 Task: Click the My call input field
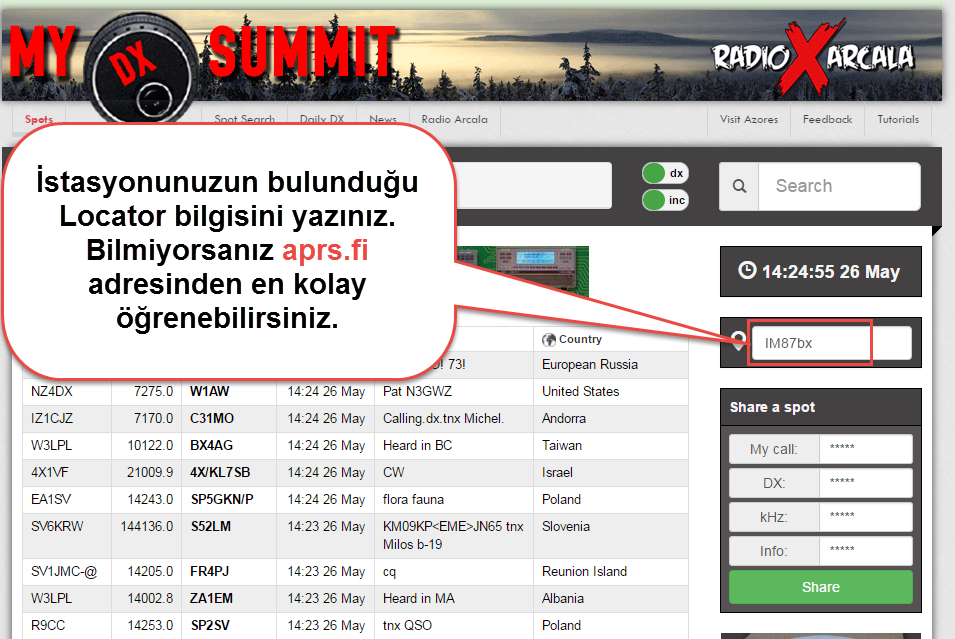(865, 449)
